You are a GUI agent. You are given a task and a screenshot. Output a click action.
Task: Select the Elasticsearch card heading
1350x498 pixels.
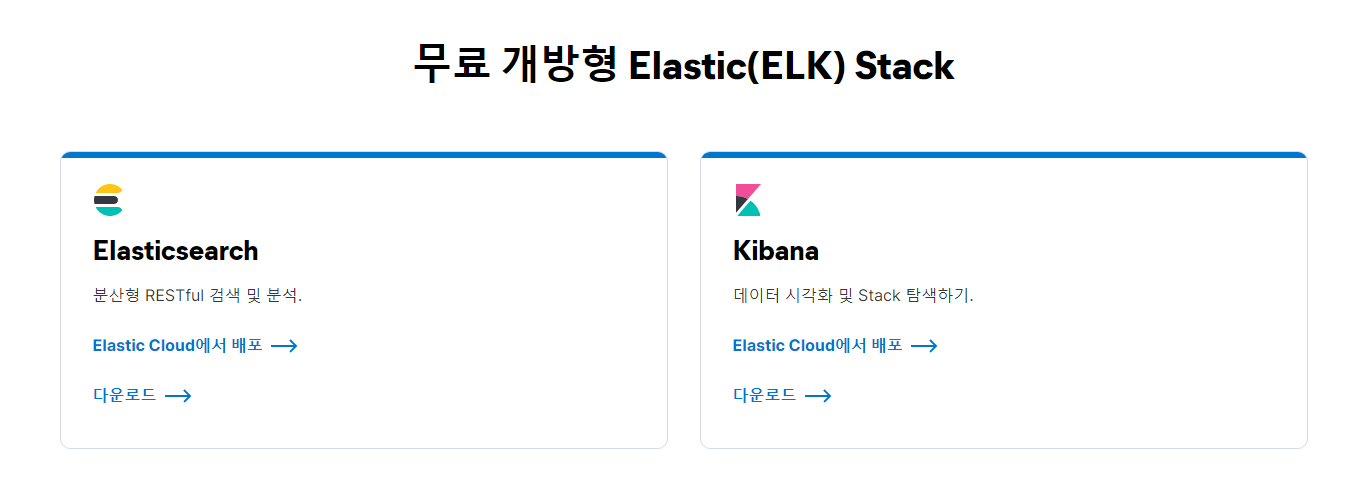click(x=176, y=250)
